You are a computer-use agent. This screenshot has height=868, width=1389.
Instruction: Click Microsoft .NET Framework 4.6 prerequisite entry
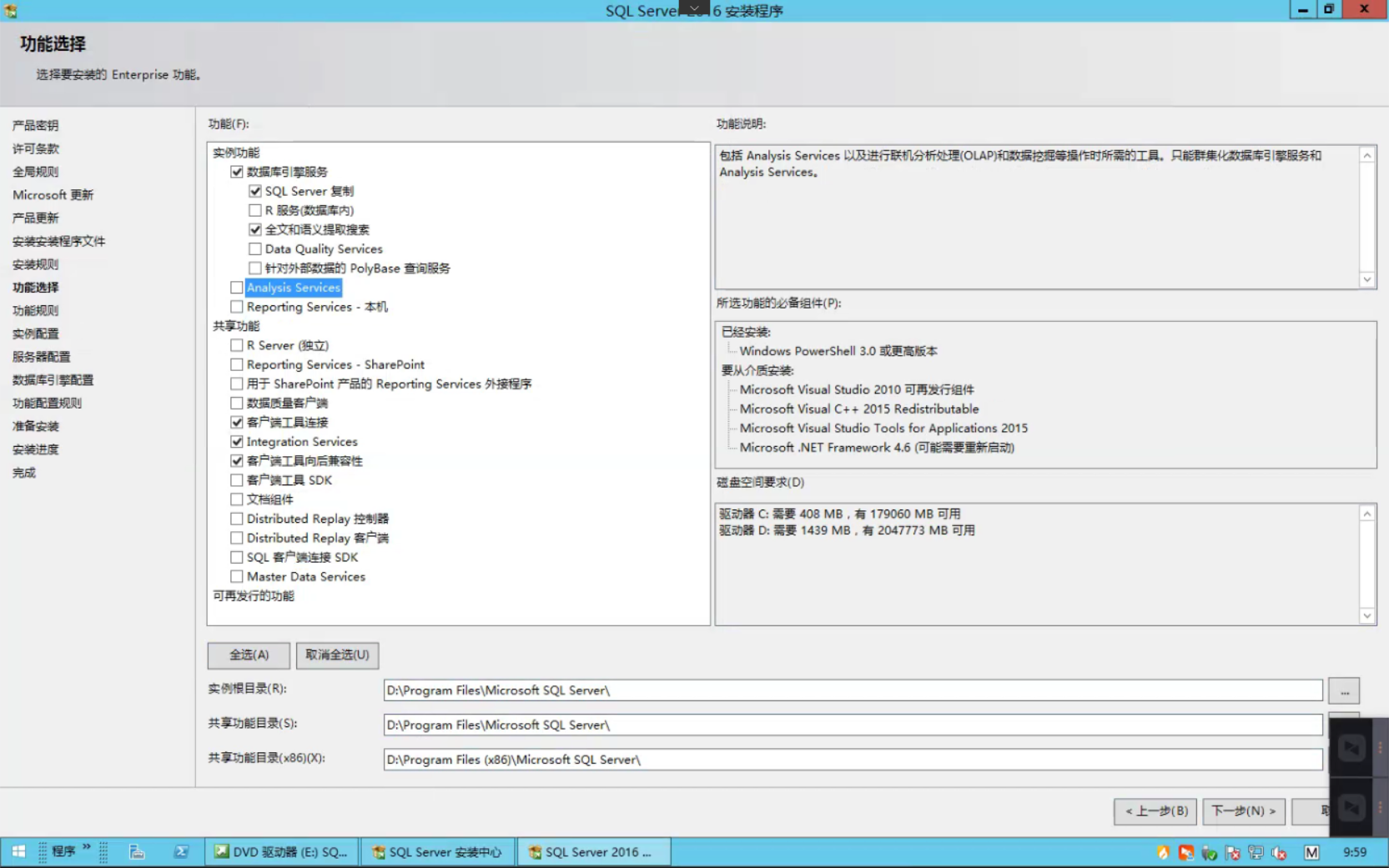click(x=877, y=448)
